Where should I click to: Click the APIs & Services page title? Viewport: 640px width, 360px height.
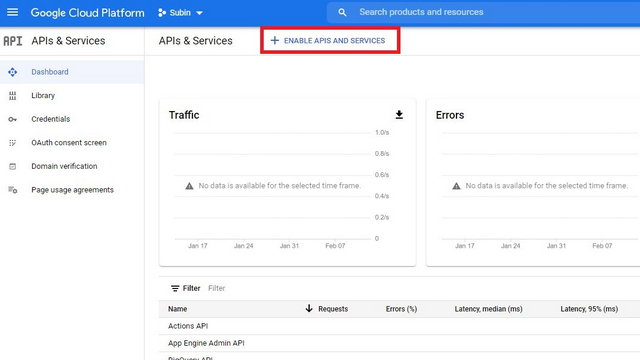pyautogui.click(x=196, y=41)
